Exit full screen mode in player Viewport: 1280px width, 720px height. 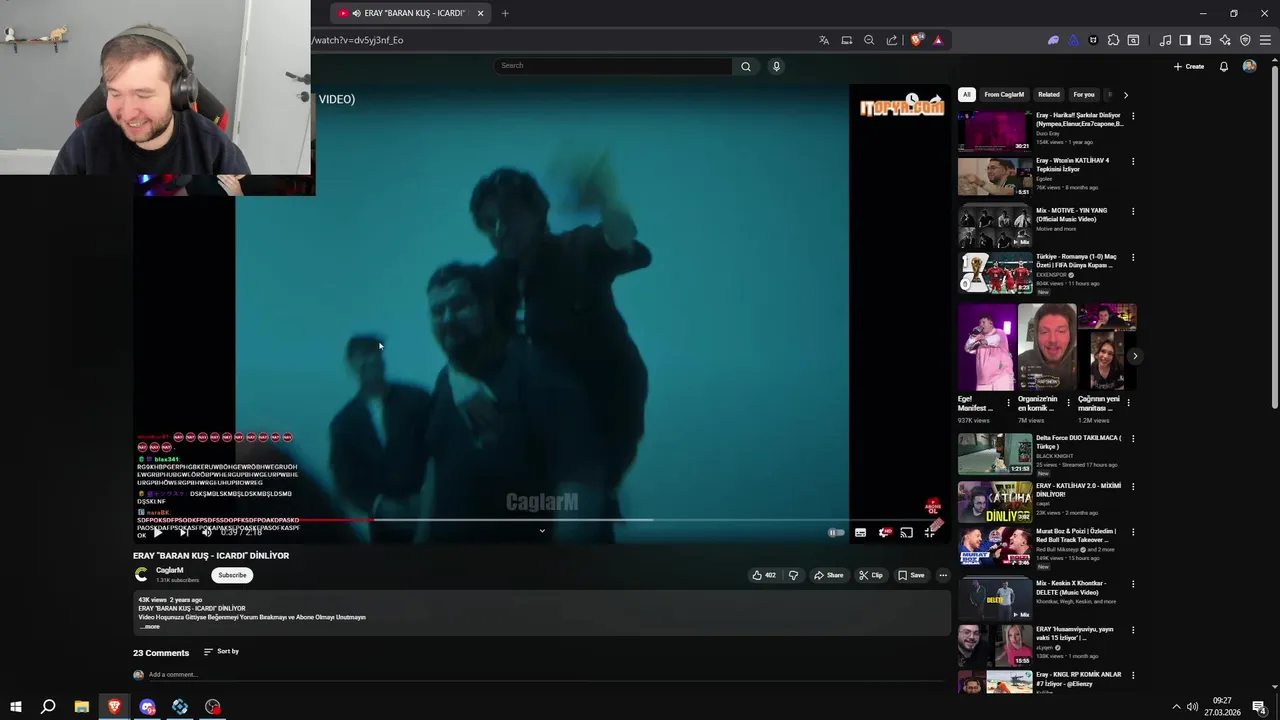(x=929, y=532)
